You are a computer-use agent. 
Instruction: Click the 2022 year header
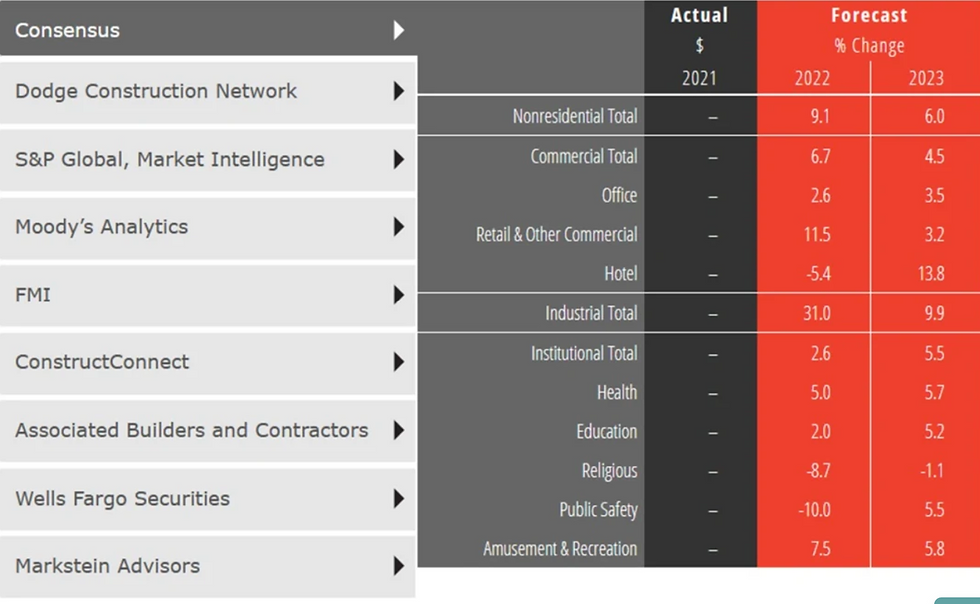(812, 78)
